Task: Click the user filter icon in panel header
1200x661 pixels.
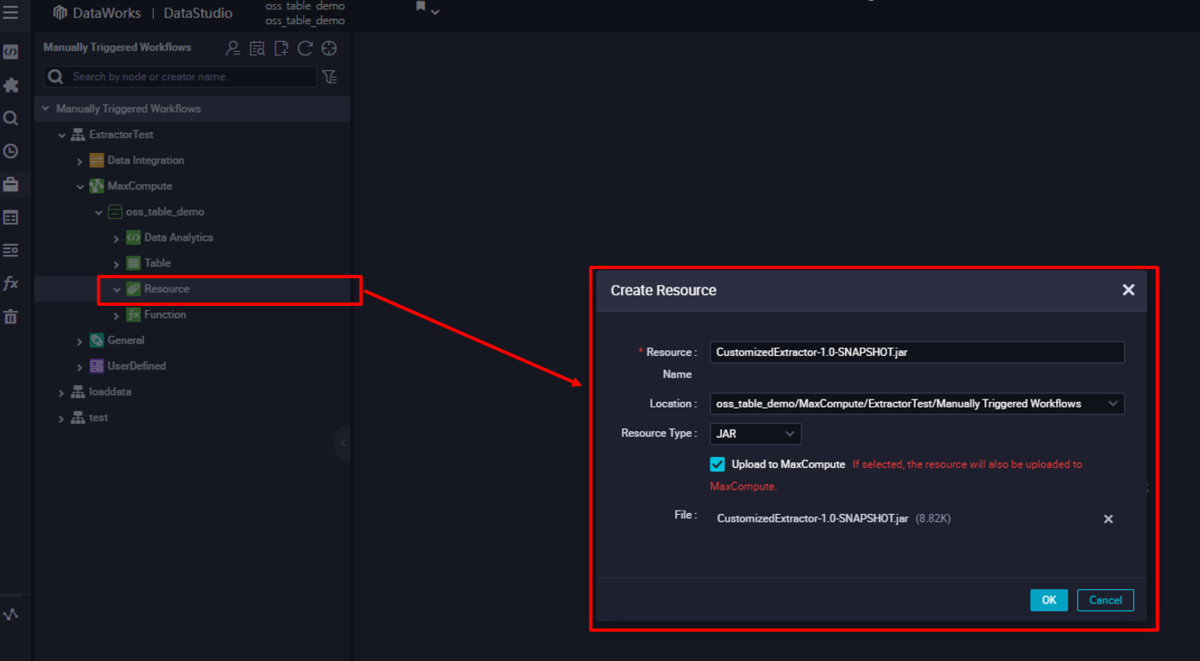Action: click(233, 48)
